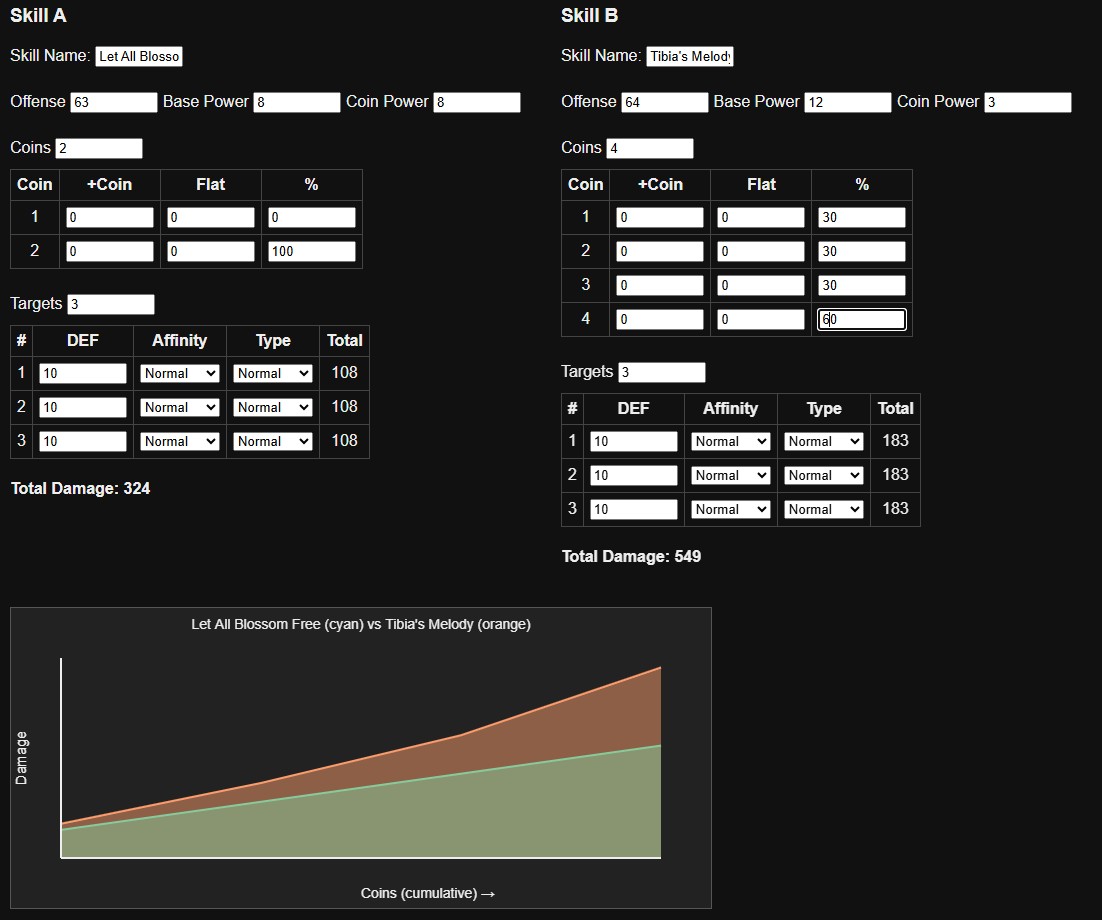Open Skill B target 1 Type dropdown
This screenshot has width=1102, height=920.
coord(824,441)
